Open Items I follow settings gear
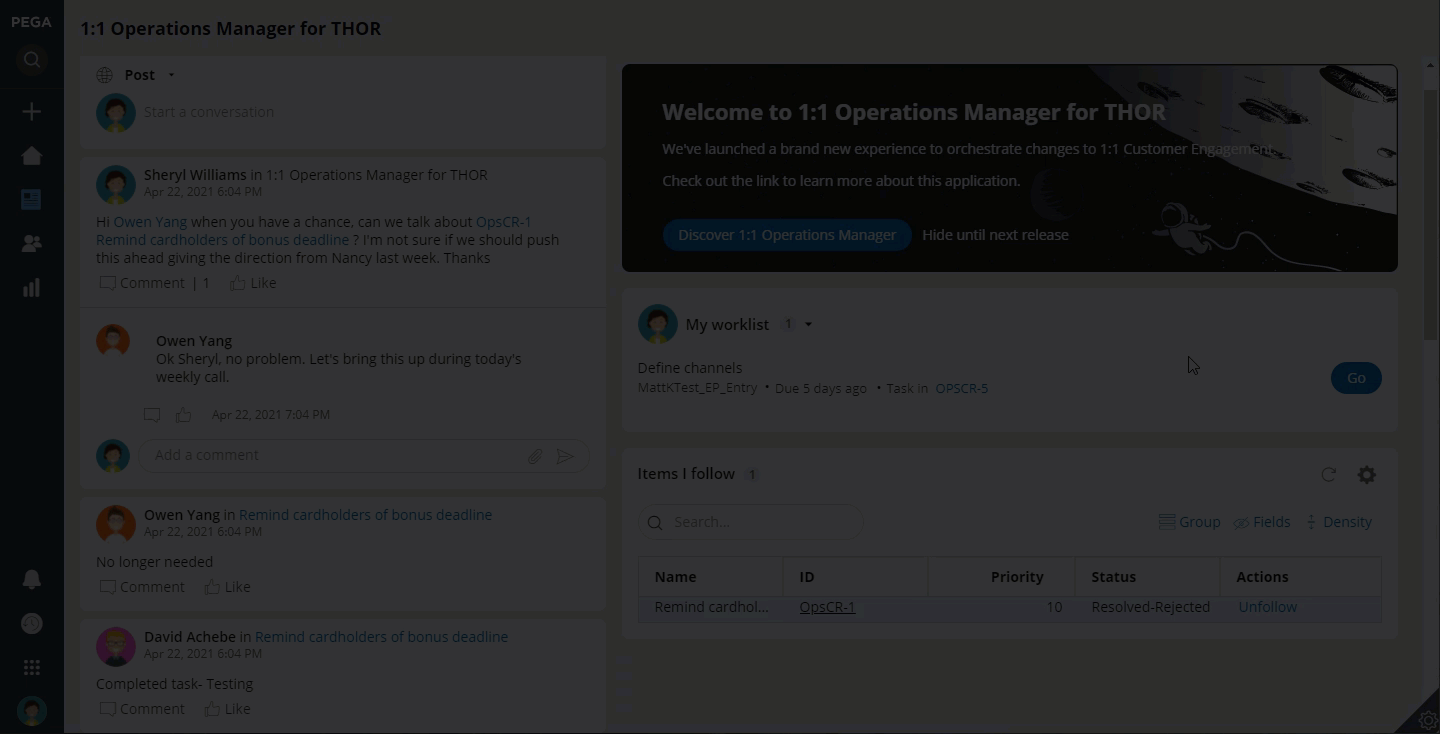The image size is (1440, 734). tap(1366, 475)
